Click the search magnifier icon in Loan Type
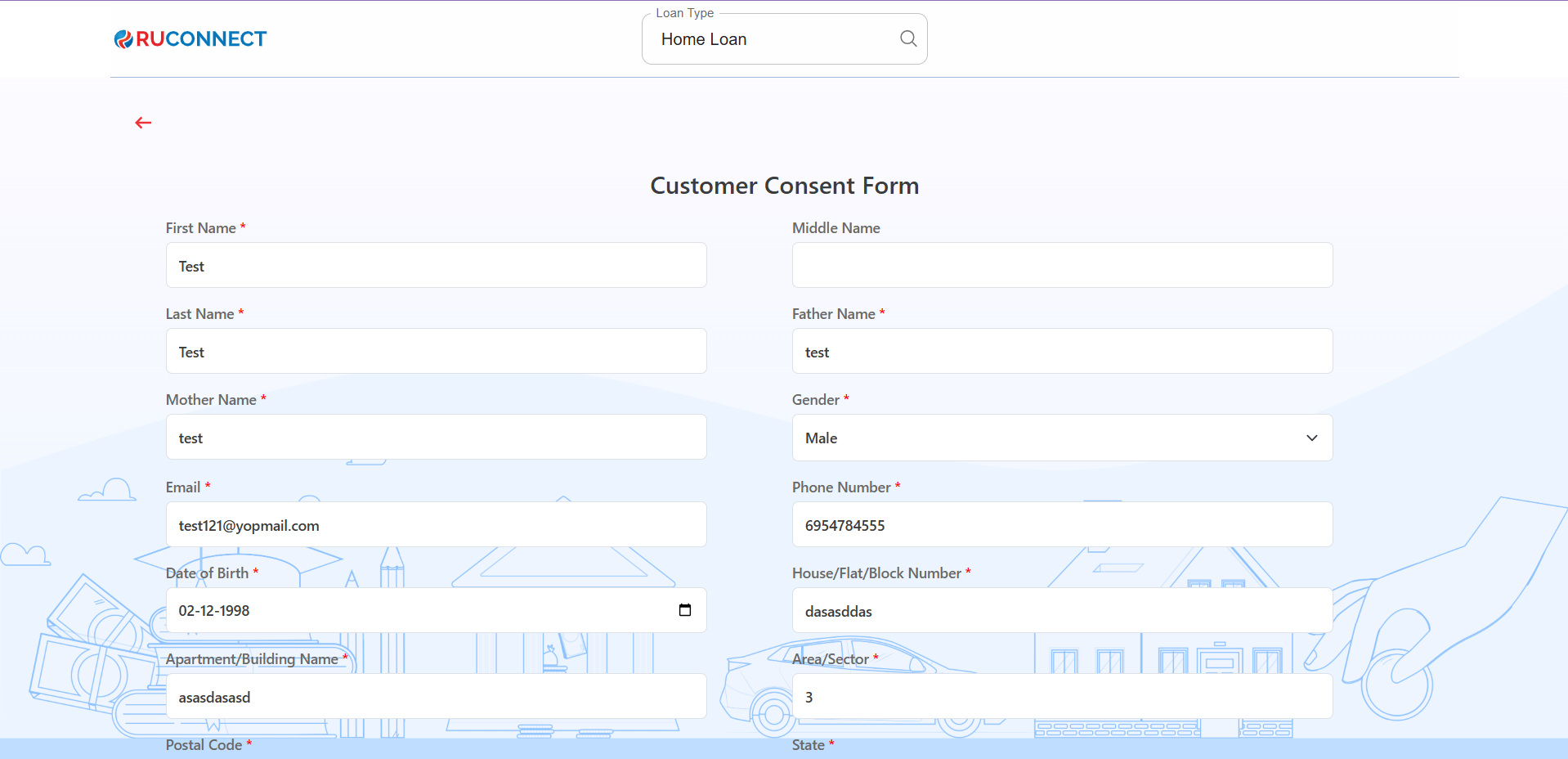The height and width of the screenshot is (759, 1568). tap(907, 38)
